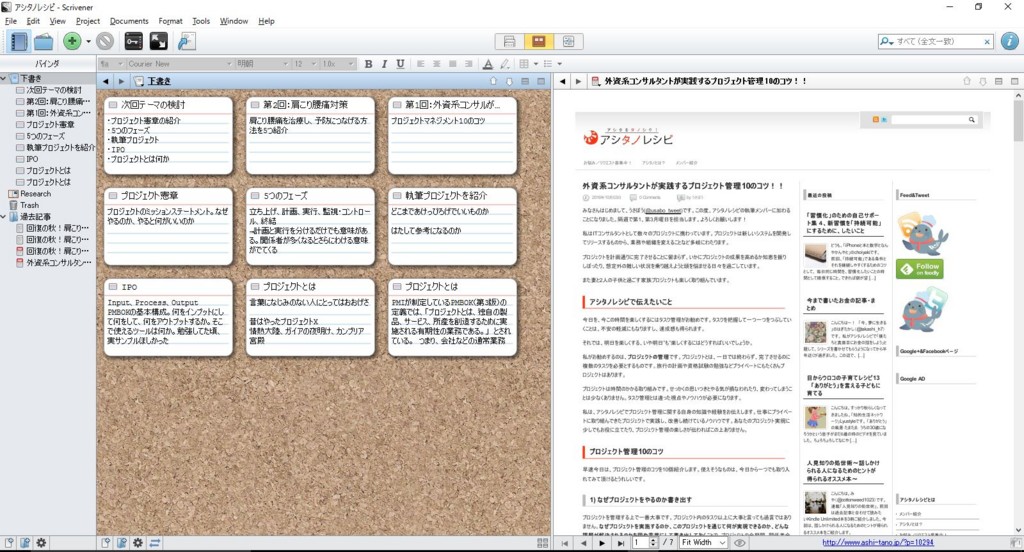The width and height of the screenshot is (1024, 552).
Task: Open the Fit Width zoom dropdown
Action: pos(703,542)
